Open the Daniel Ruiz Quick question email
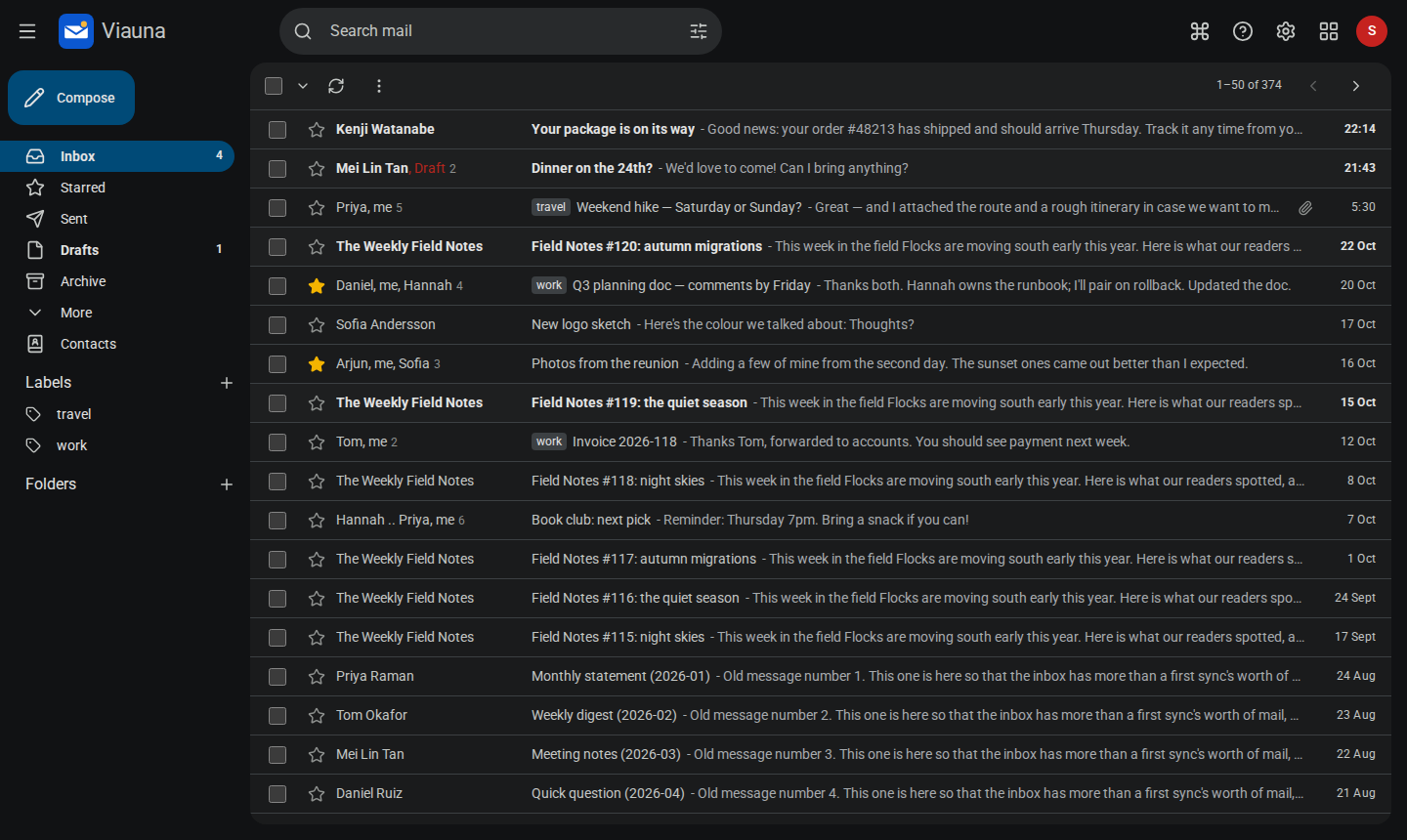This screenshot has width=1407, height=840. [x=821, y=794]
